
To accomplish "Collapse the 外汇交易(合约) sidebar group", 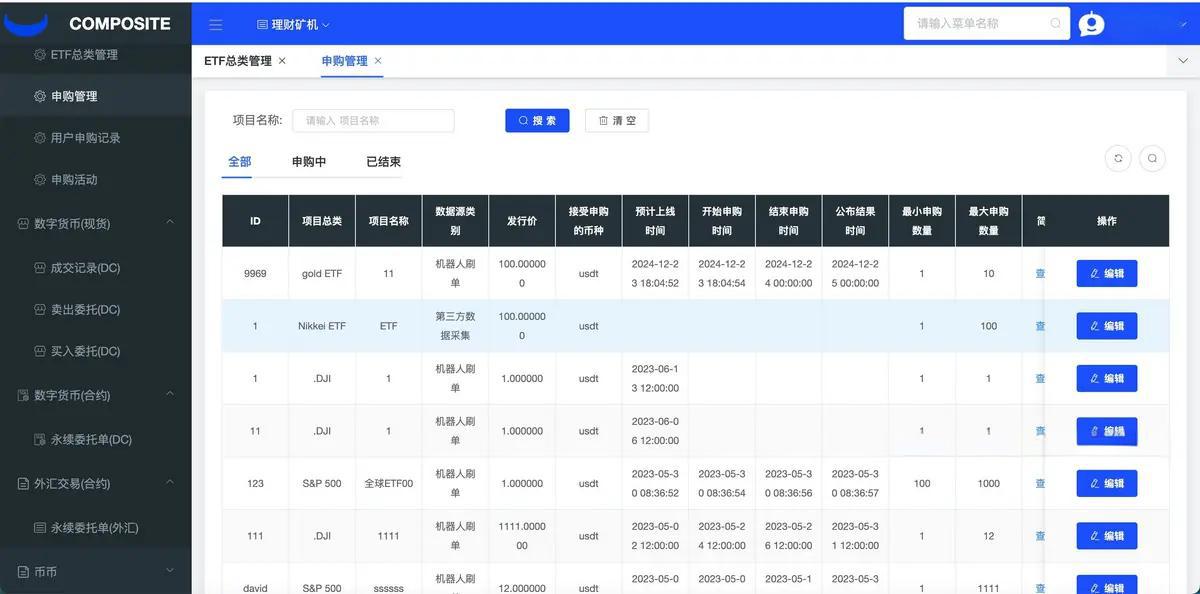I will (95, 483).
